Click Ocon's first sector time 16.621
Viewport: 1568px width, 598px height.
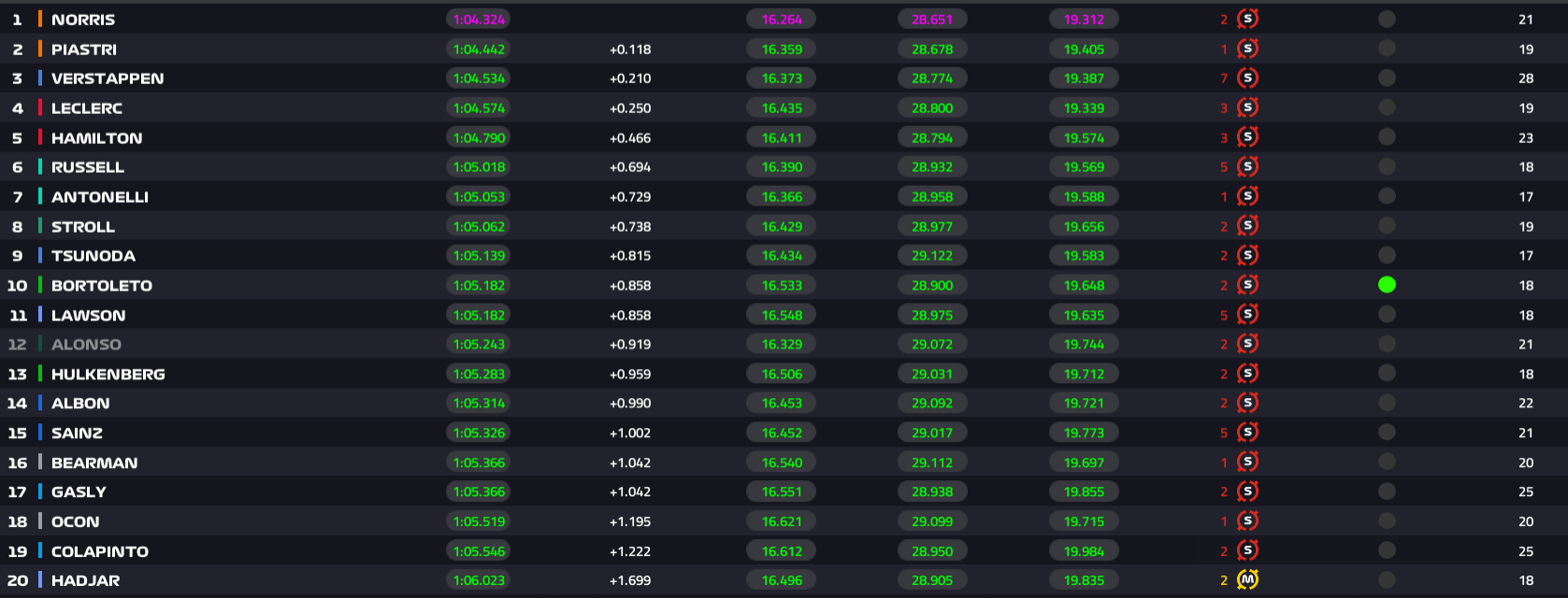pyautogui.click(x=782, y=521)
